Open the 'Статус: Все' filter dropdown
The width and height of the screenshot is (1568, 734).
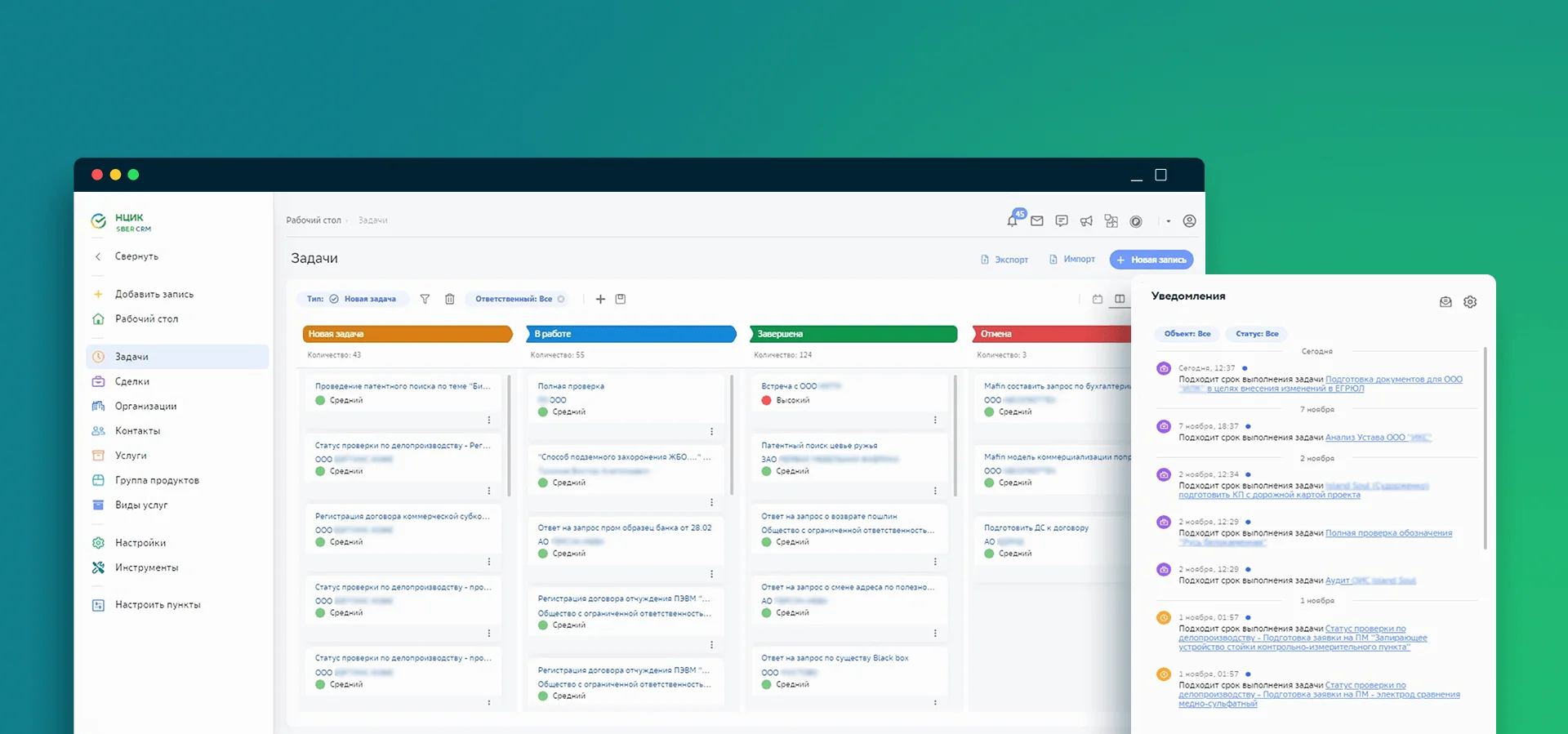1257,334
